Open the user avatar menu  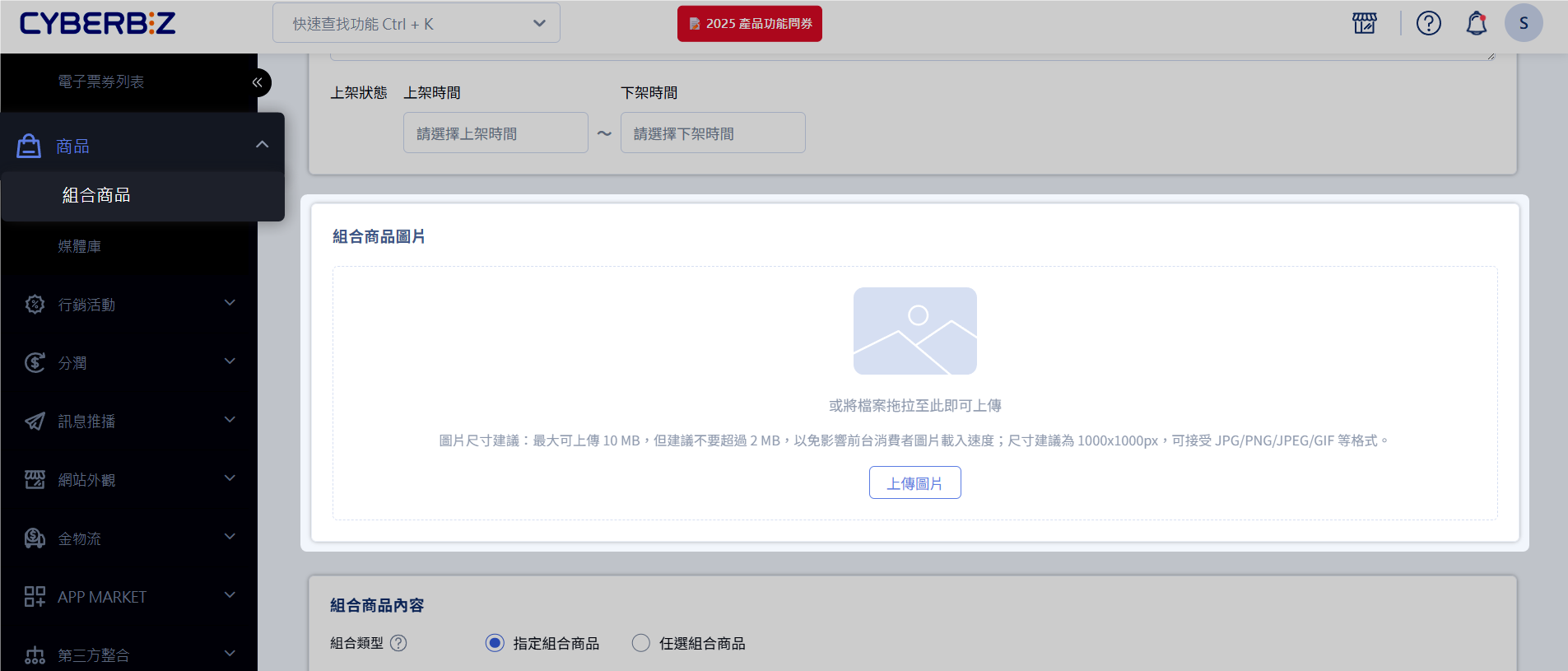[x=1523, y=23]
